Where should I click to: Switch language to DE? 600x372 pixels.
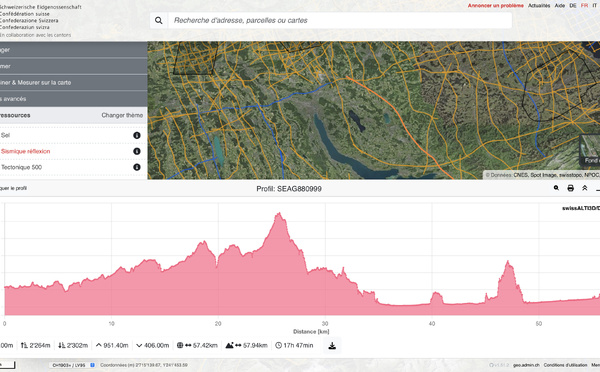pos(573,6)
